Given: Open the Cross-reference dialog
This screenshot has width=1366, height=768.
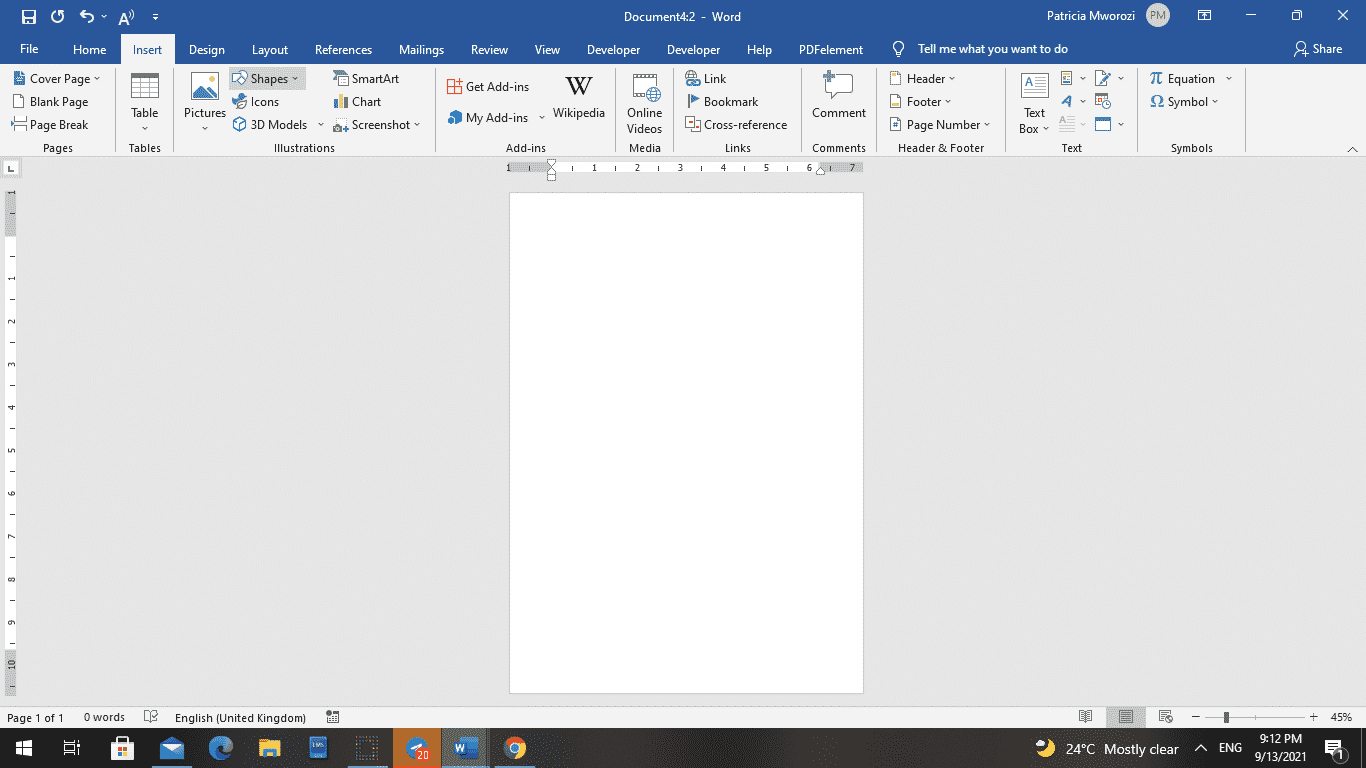Looking at the screenshot, I should 737,124.
